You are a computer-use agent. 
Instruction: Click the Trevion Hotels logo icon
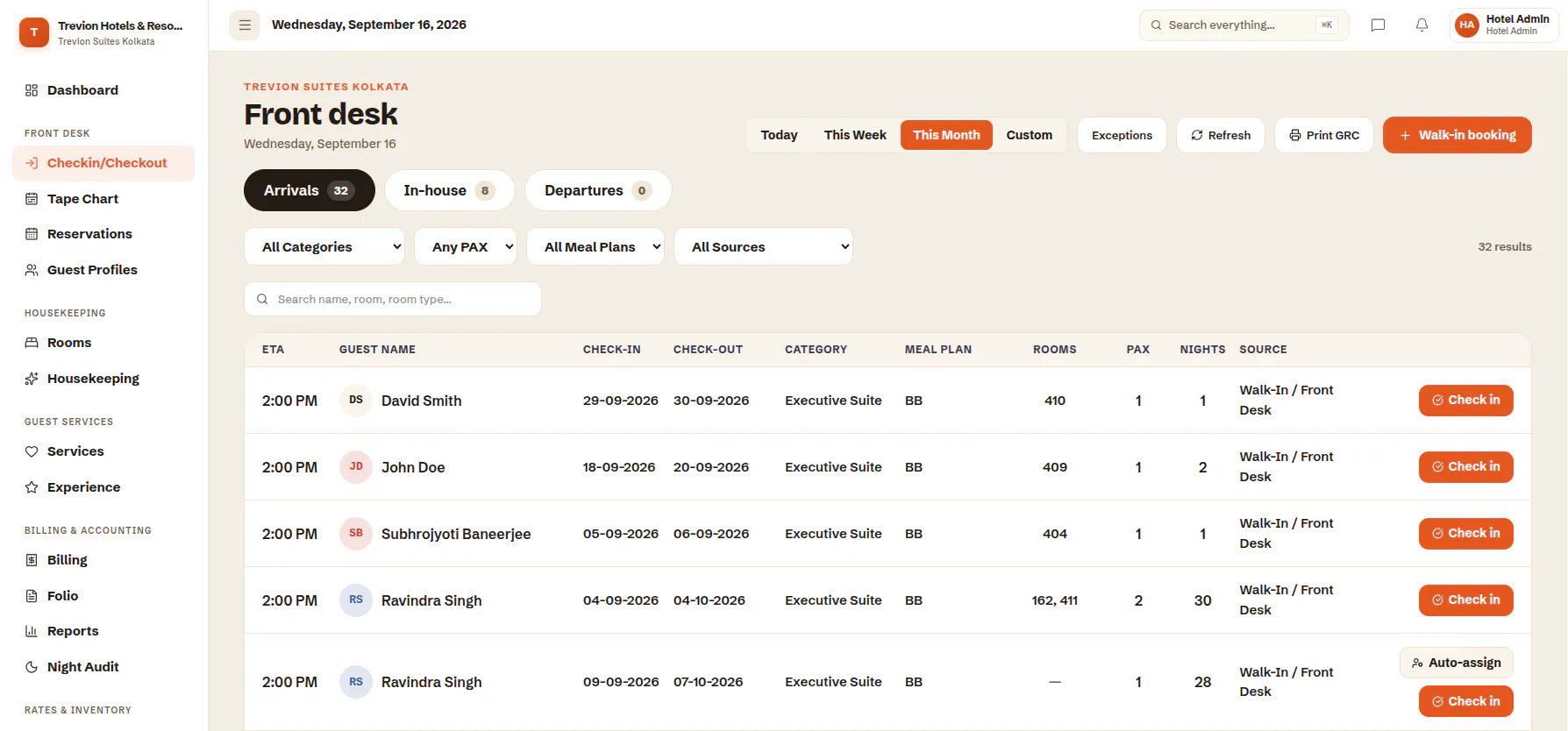pos(34,32)
